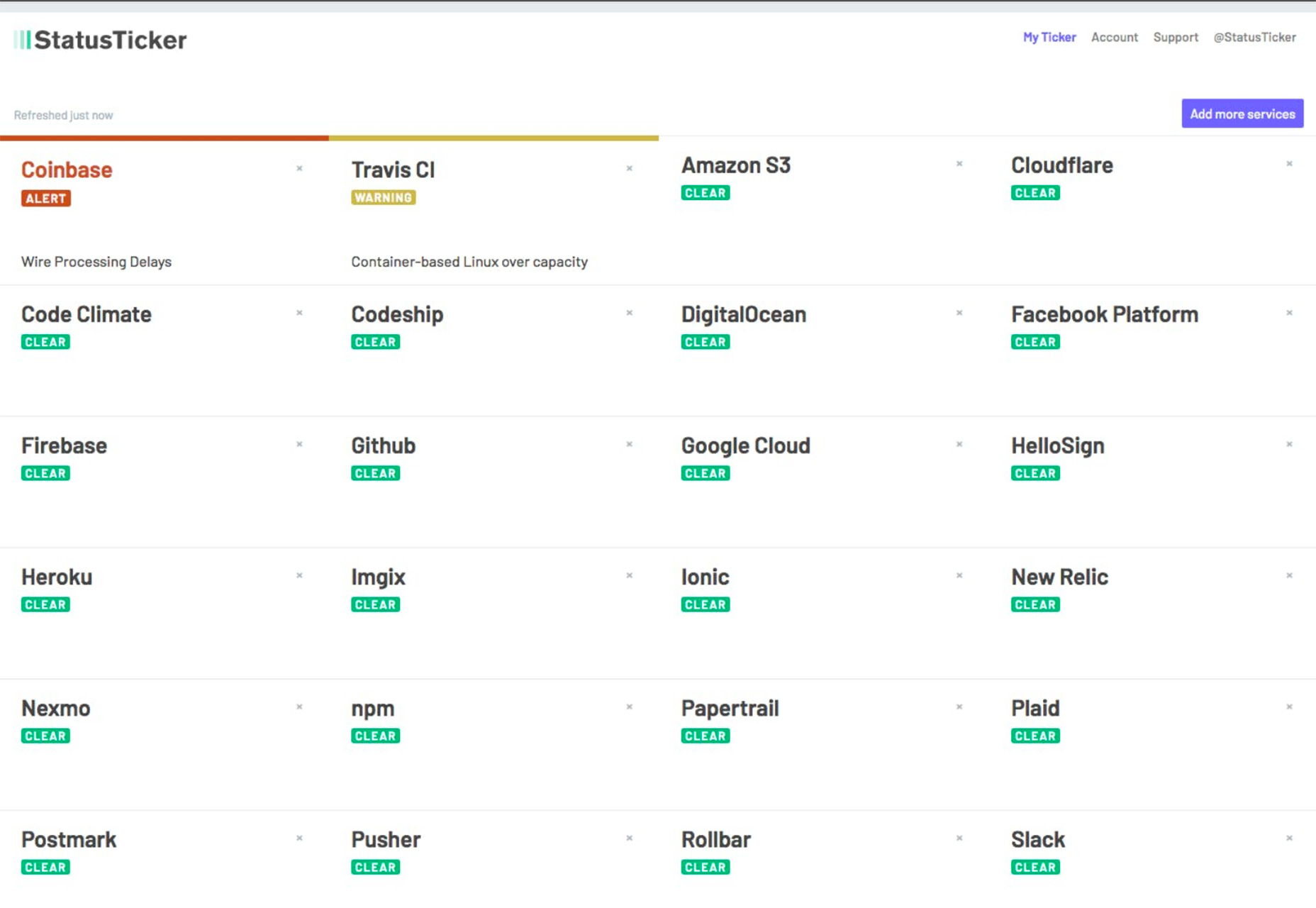Remove the Slack service card

tap(1289, 838)
